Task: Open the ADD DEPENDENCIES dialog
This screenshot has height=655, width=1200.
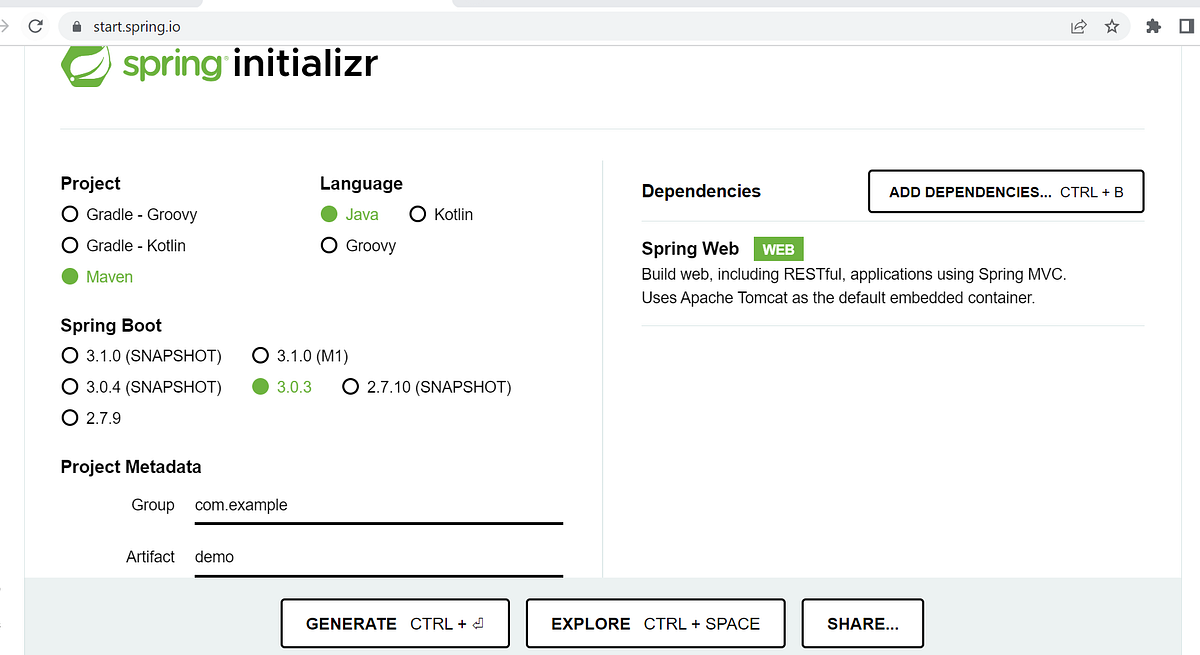Action: pyautogui.click(x=1005, y=191)
